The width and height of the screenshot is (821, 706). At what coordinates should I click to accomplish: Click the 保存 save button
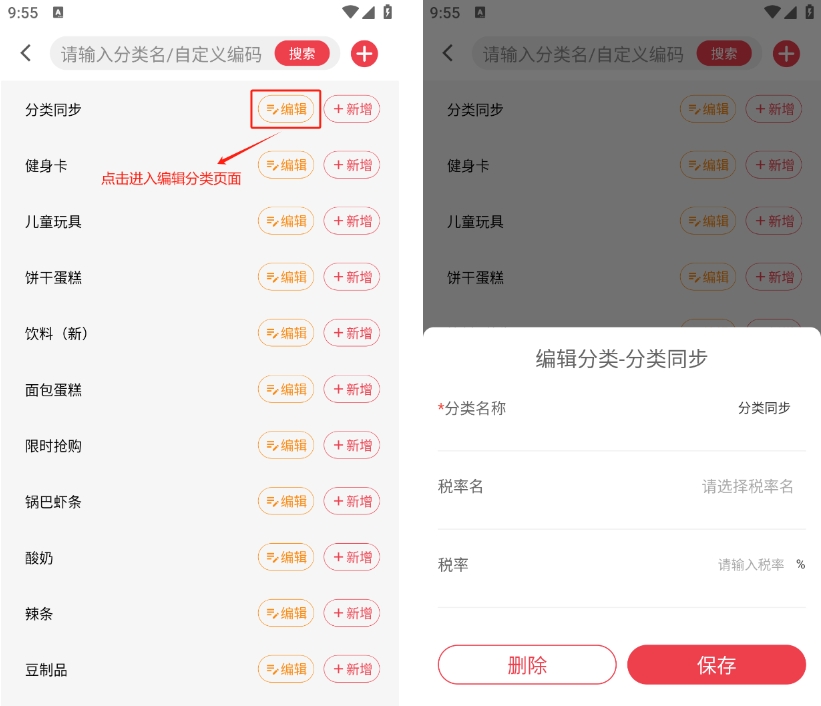716,665
